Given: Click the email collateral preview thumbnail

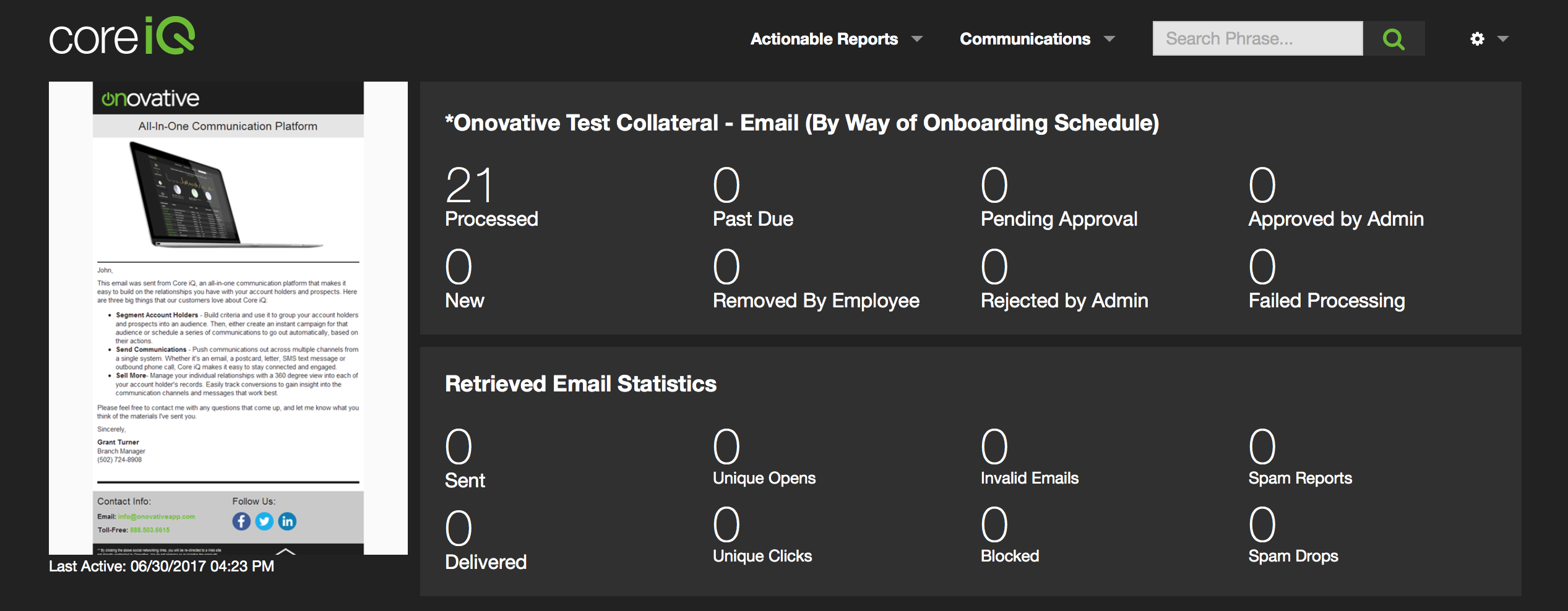Looking at the screenshot, I should point(228,318).
